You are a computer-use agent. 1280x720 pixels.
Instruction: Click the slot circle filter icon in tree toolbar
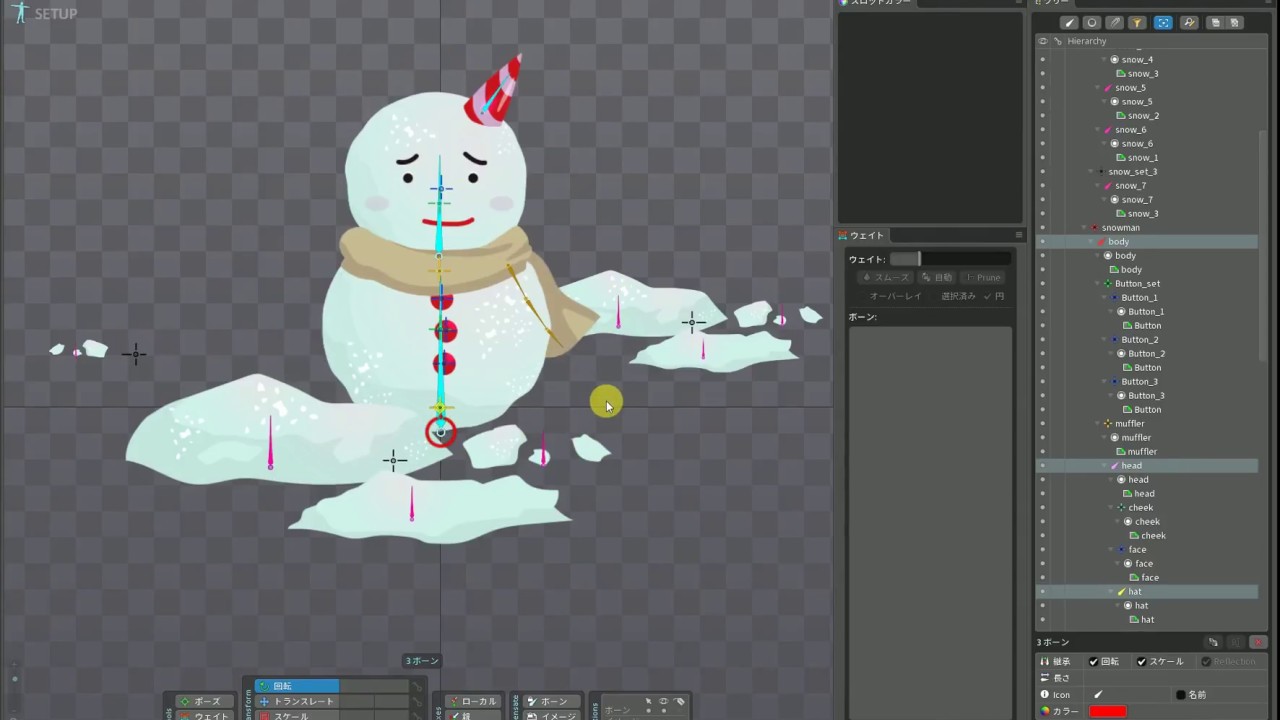tap(1092, 23)
